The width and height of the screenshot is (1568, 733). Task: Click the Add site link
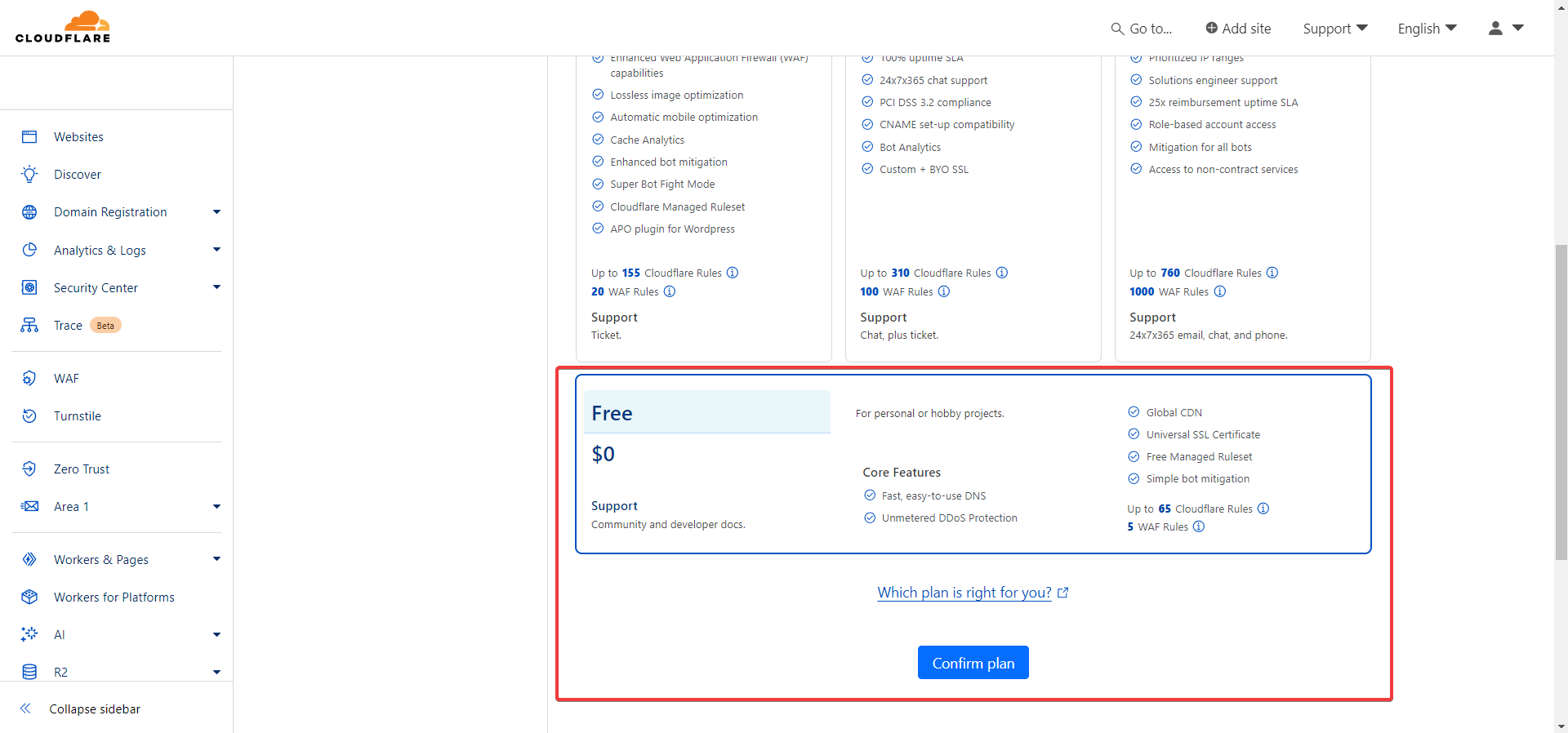tap(1238, 29)
